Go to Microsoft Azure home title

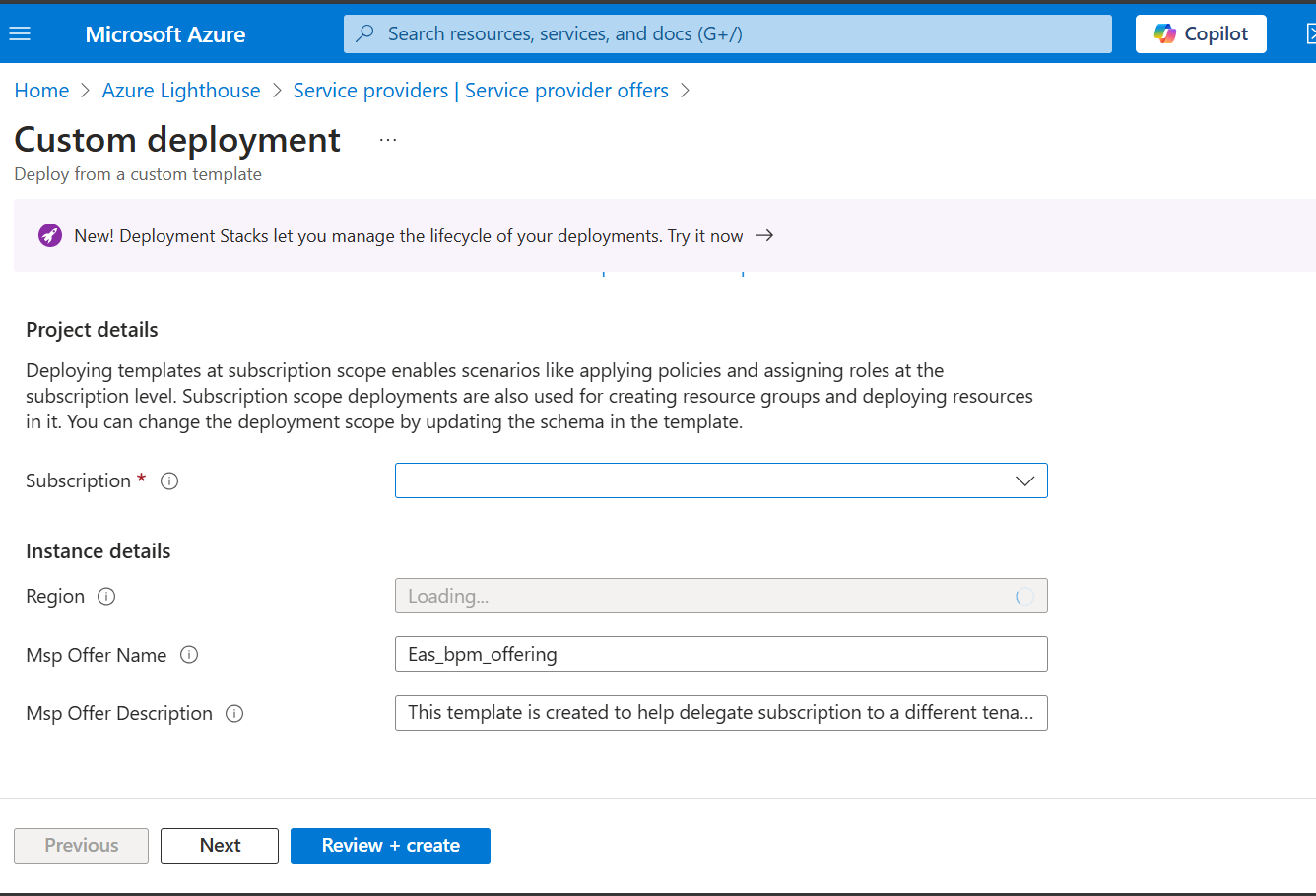[x=165, y=34]
